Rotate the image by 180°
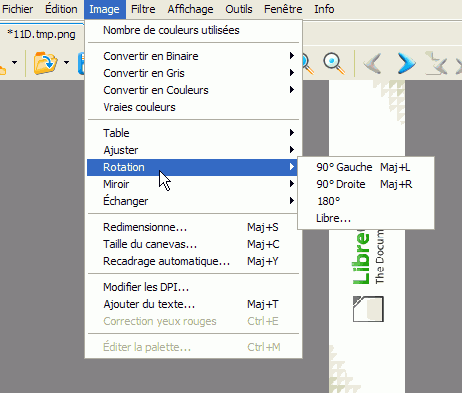The width and height of the screenshot is (462, 393). pos(366,201)
